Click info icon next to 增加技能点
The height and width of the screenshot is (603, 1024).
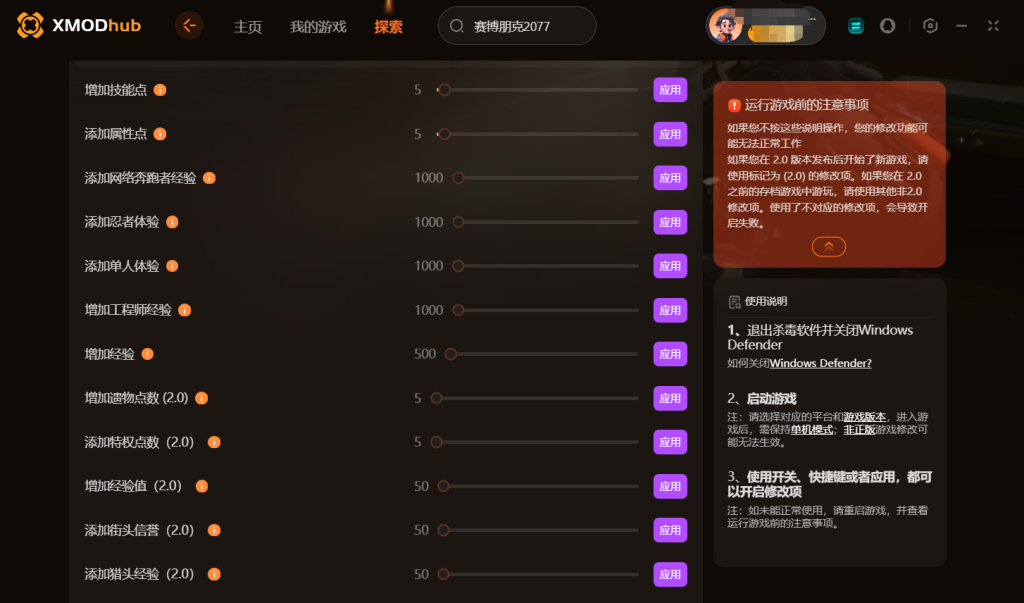pyautogui.click(x=160, y=90)
